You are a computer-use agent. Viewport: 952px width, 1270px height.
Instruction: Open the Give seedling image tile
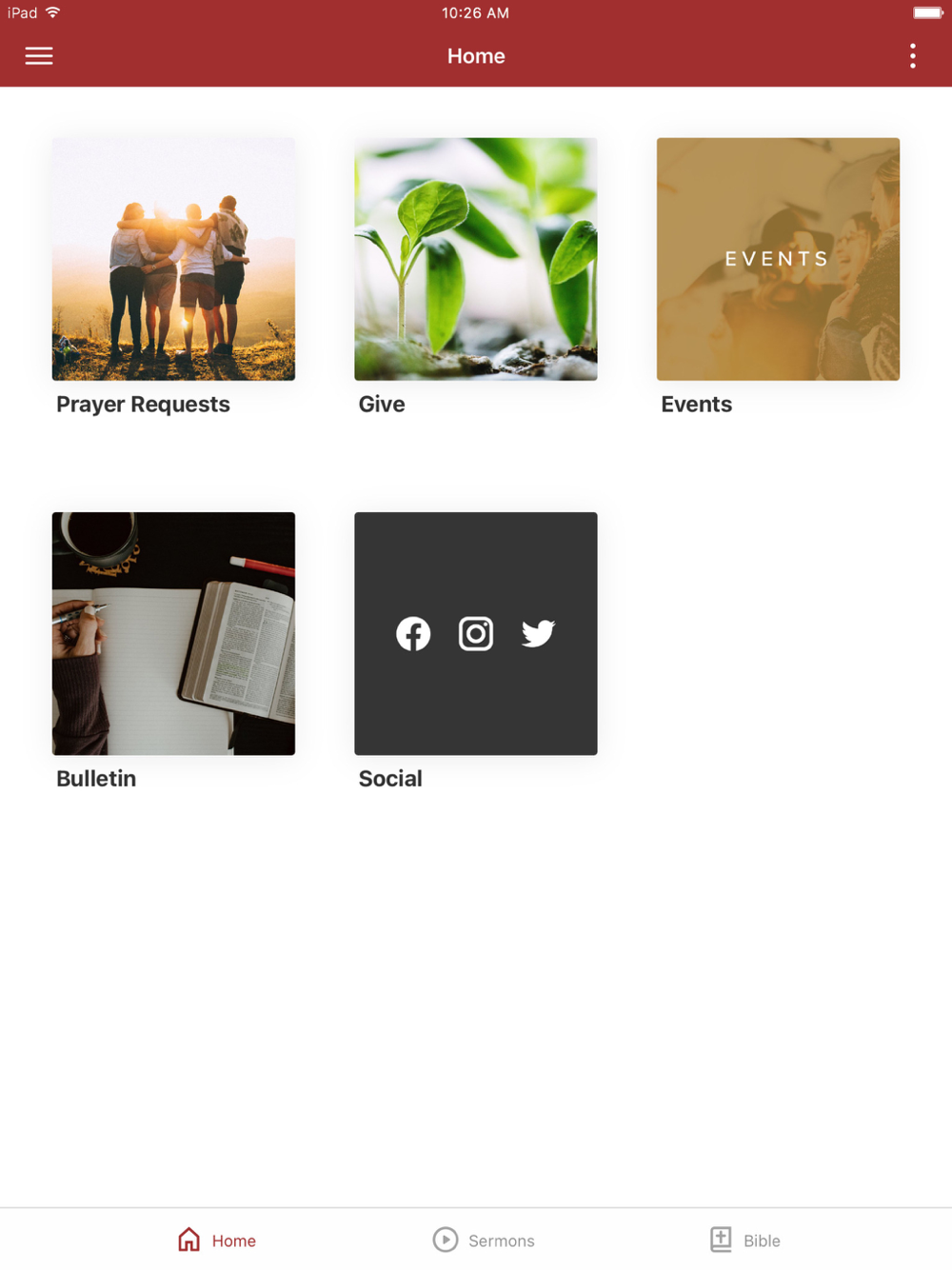pos(476,259)
